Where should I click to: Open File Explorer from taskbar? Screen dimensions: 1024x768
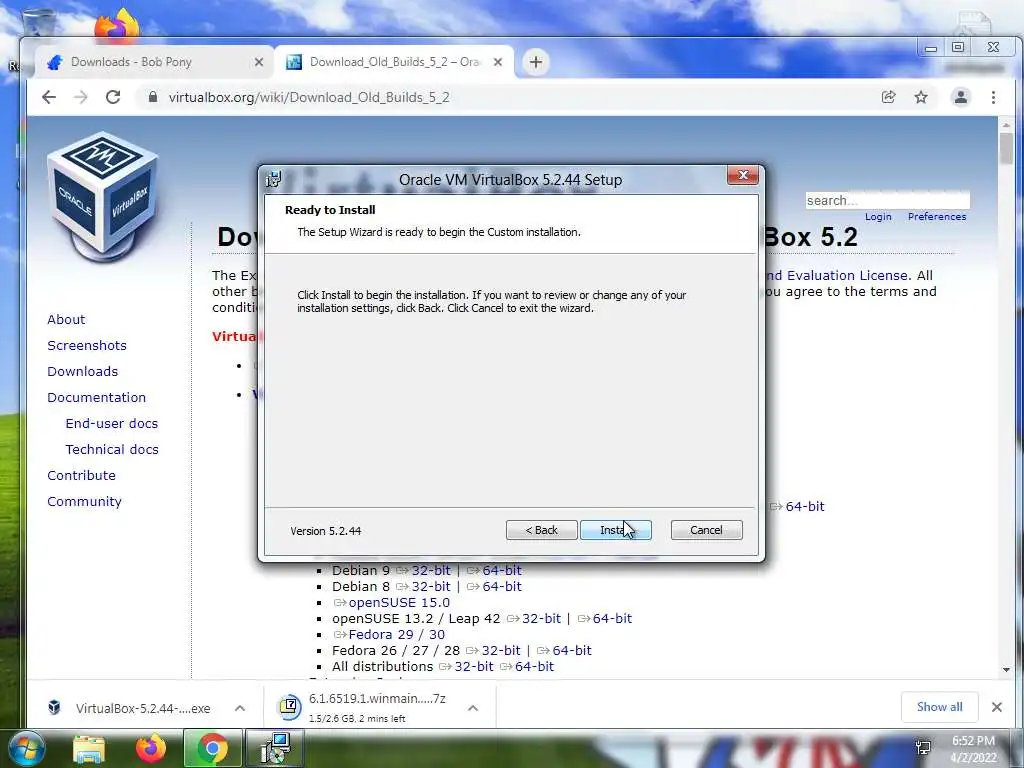click(89, 748)
